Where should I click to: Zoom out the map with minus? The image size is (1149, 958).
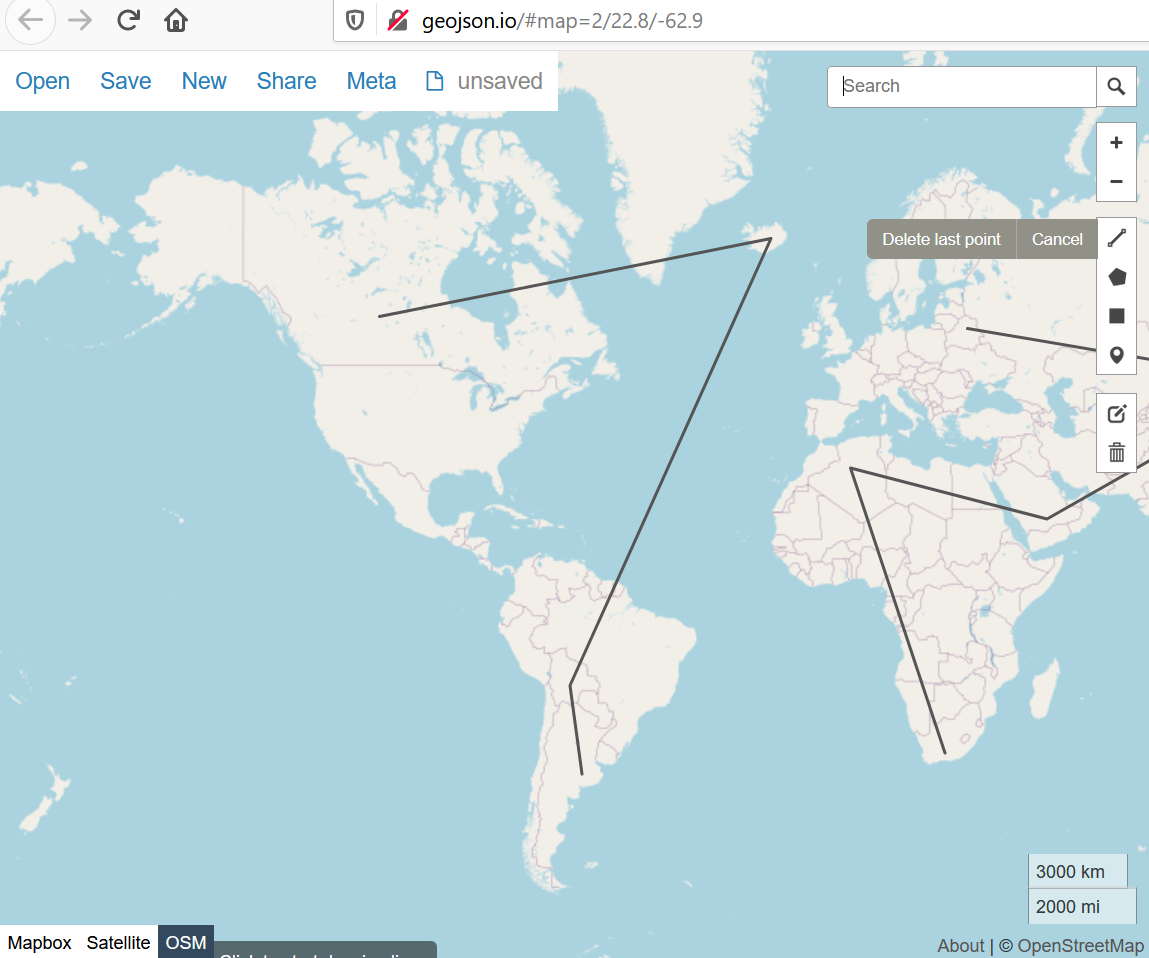point(1116,181)
